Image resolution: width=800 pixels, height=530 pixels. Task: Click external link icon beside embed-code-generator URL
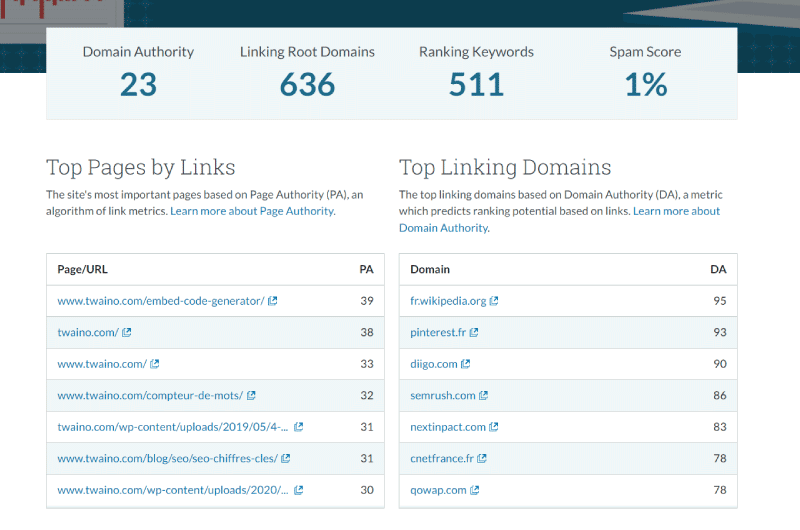(x=273, y=301)
